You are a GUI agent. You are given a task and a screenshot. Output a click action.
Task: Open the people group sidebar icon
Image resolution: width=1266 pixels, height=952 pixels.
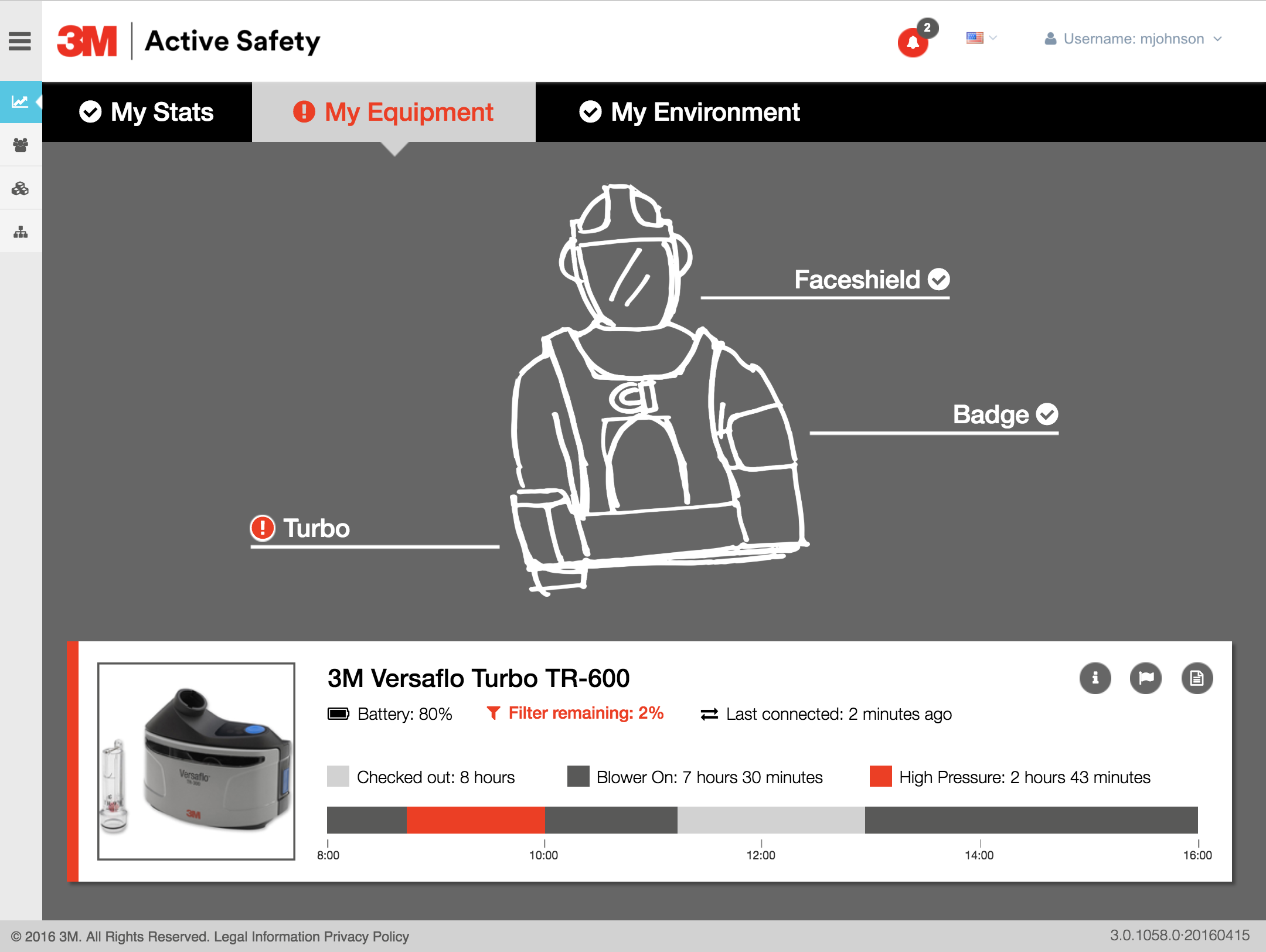coord(20,145)
